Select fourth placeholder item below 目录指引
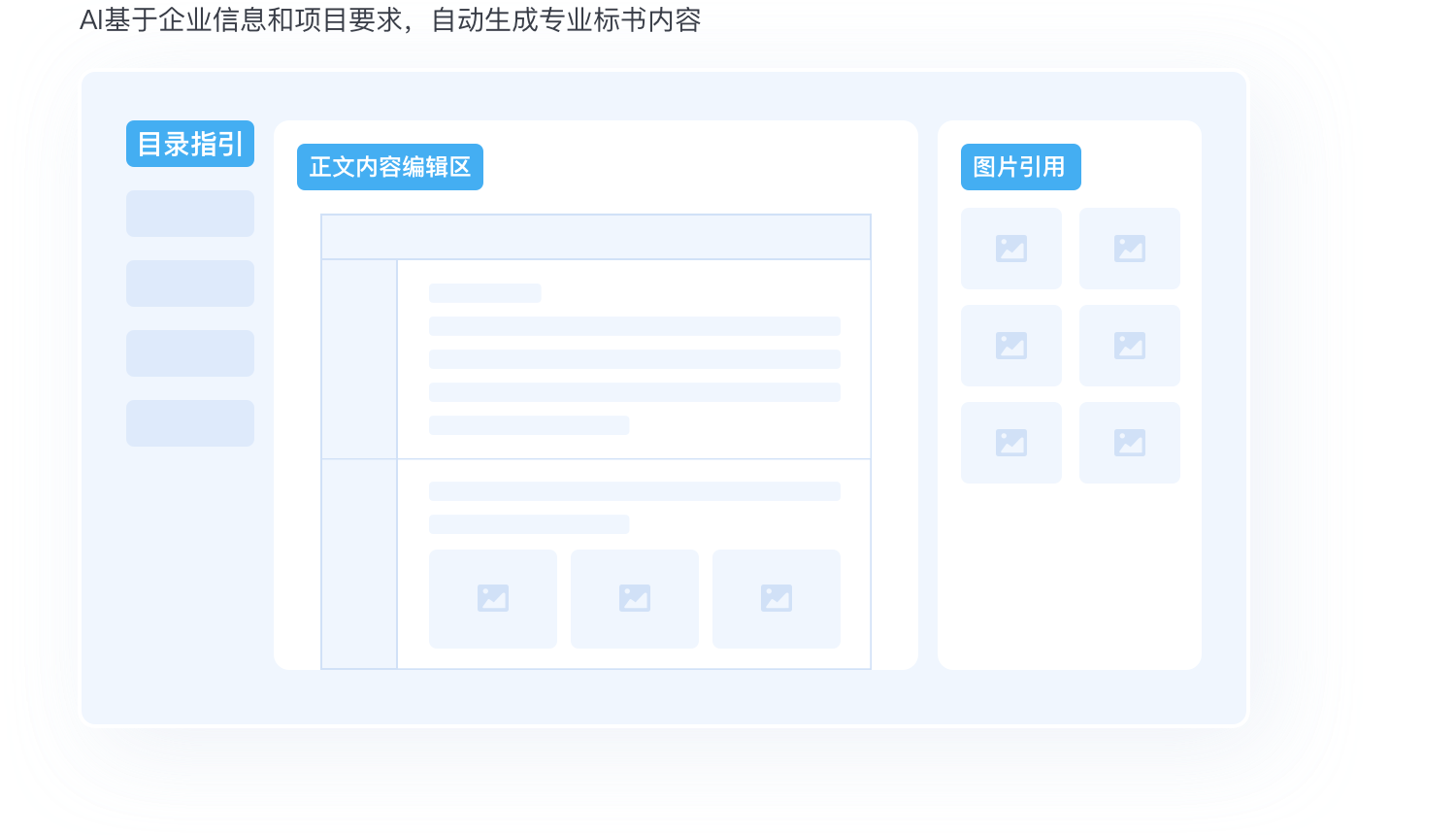 point(190,423)
